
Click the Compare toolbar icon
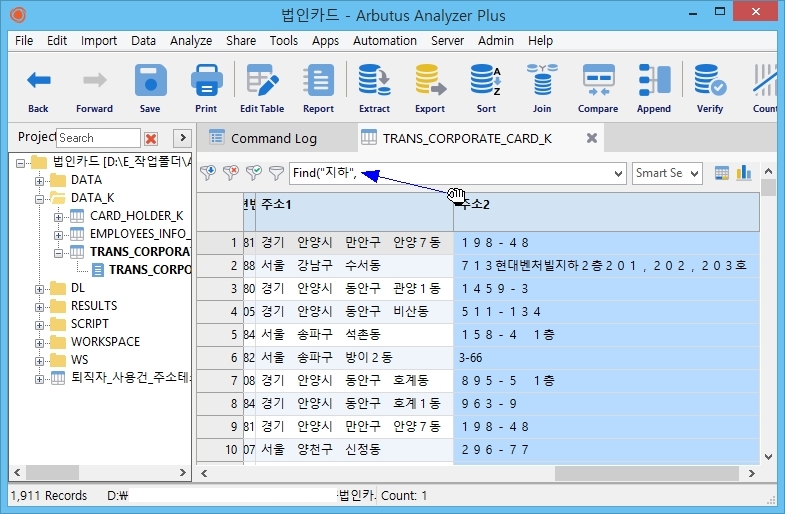coord(598,80)
